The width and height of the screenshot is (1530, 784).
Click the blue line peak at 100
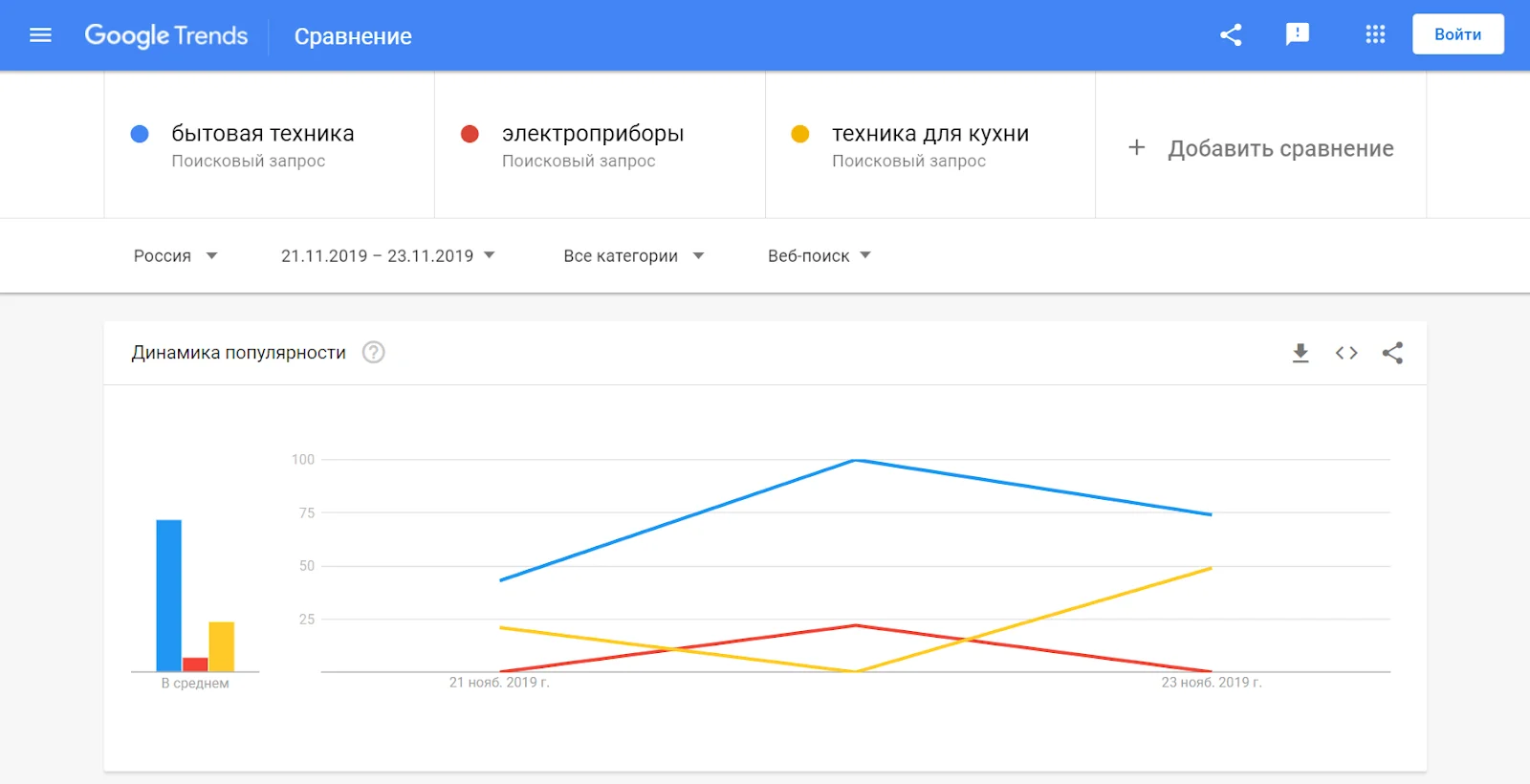pos(855,461)
